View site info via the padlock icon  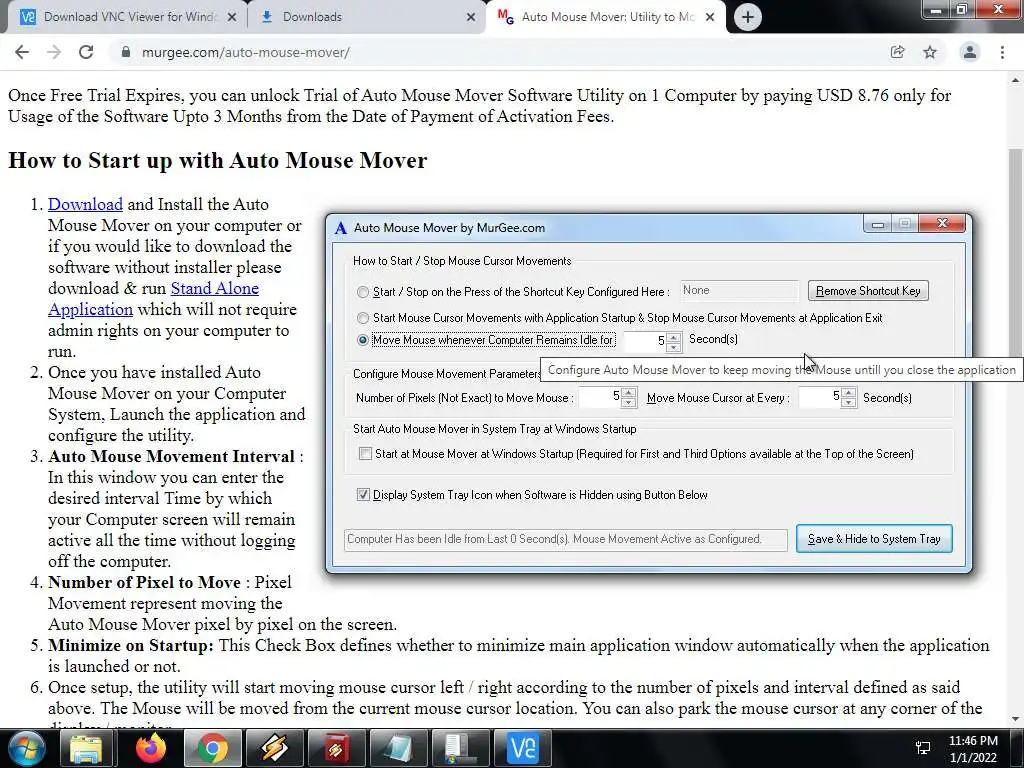tap(125, 52)
